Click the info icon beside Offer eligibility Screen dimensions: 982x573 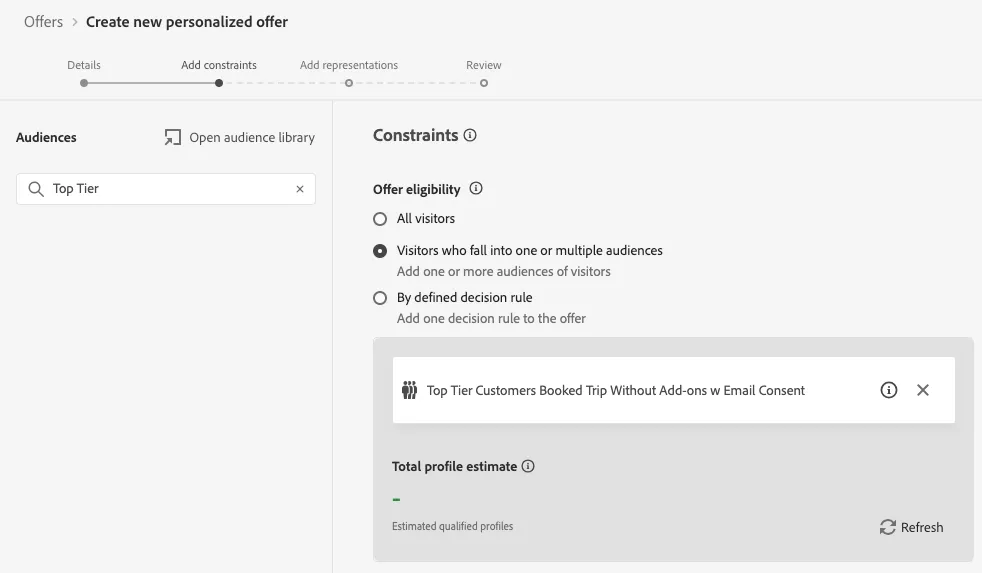[476, 188]
